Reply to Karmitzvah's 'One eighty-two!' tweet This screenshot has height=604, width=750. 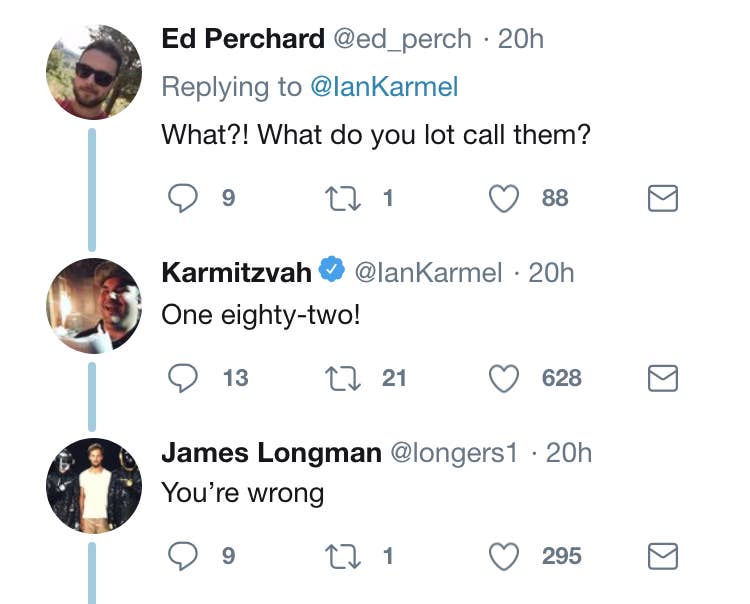[x=180, y=378]
